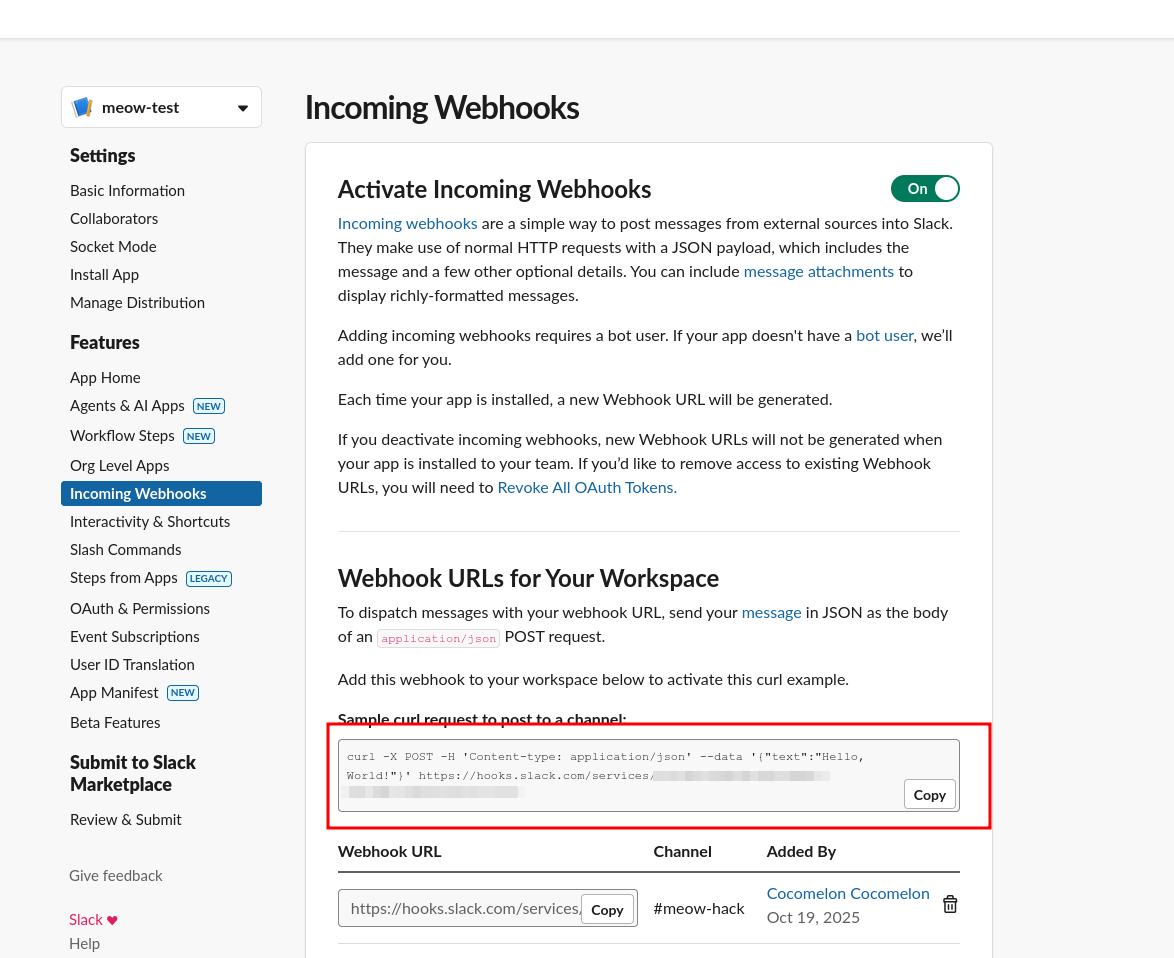Open the meow-test app selector dropdown
Image resolution: width=1174 pixels, height=958 pixels.
click(242, 108)
